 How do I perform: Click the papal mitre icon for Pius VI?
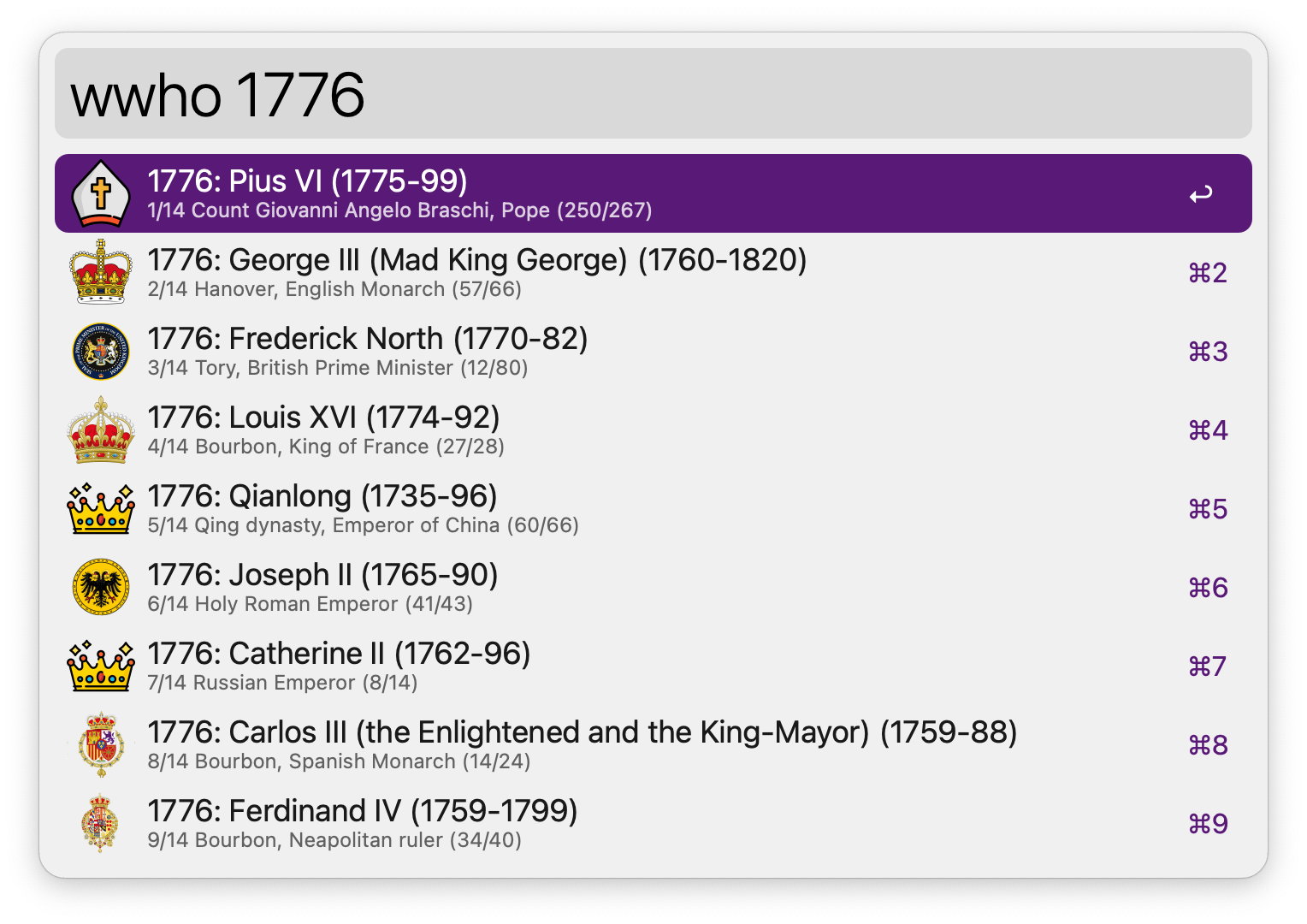coord(101,193)
